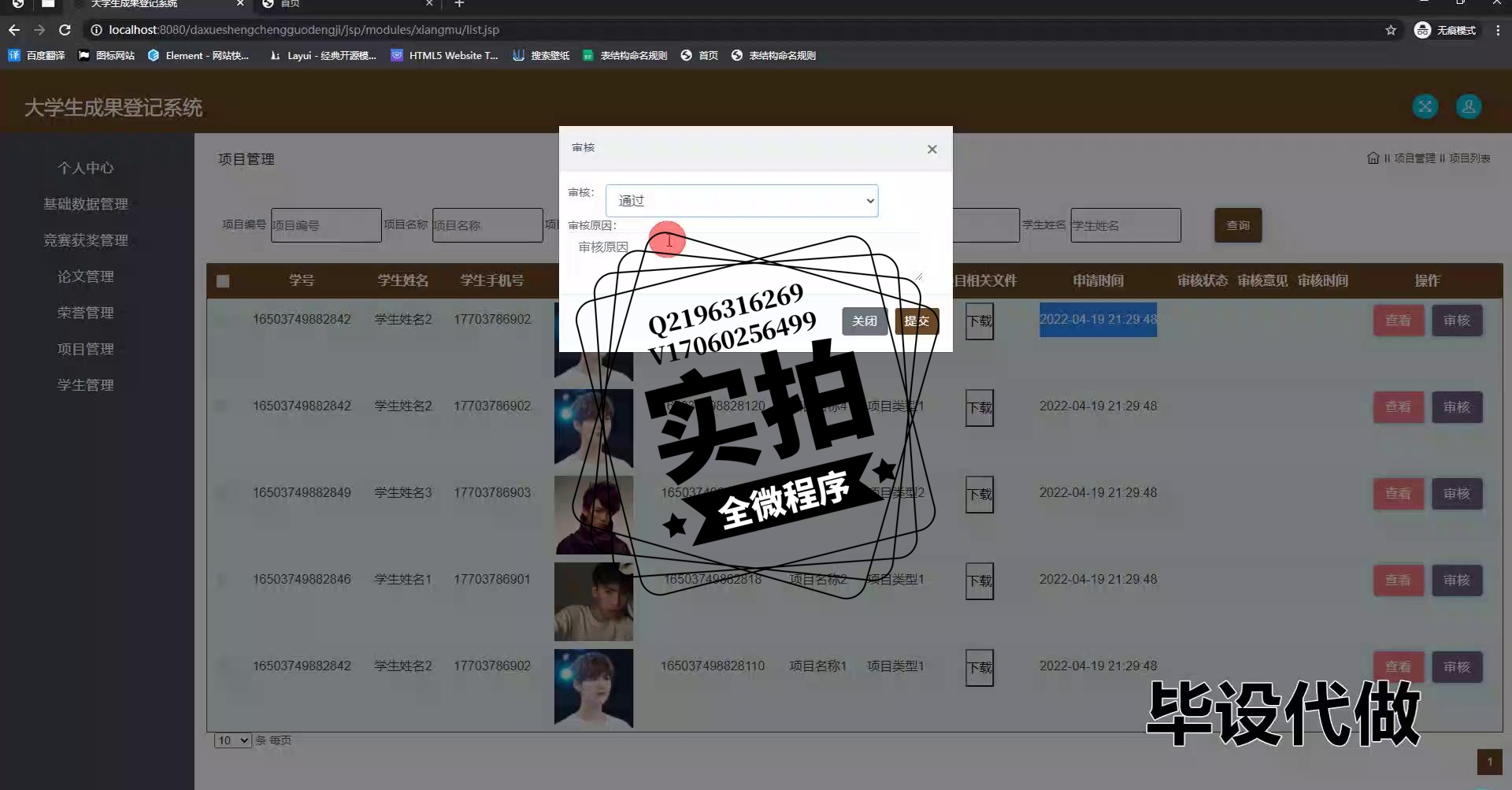Screen dimensions: 1512x790
Task: Open 图标网站 bookmark
Action: pos(106,55)
